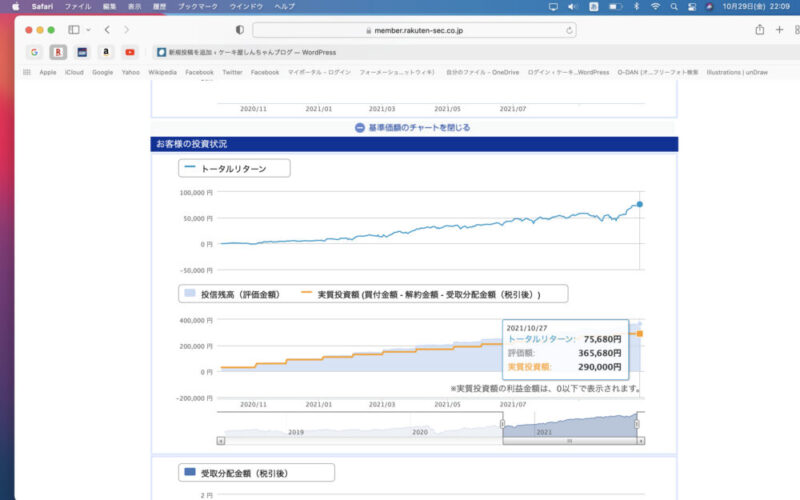Open the Twitter bookmark
This screenshot has height=500, width=800.
pyautogui.click(x=232, y=72)
